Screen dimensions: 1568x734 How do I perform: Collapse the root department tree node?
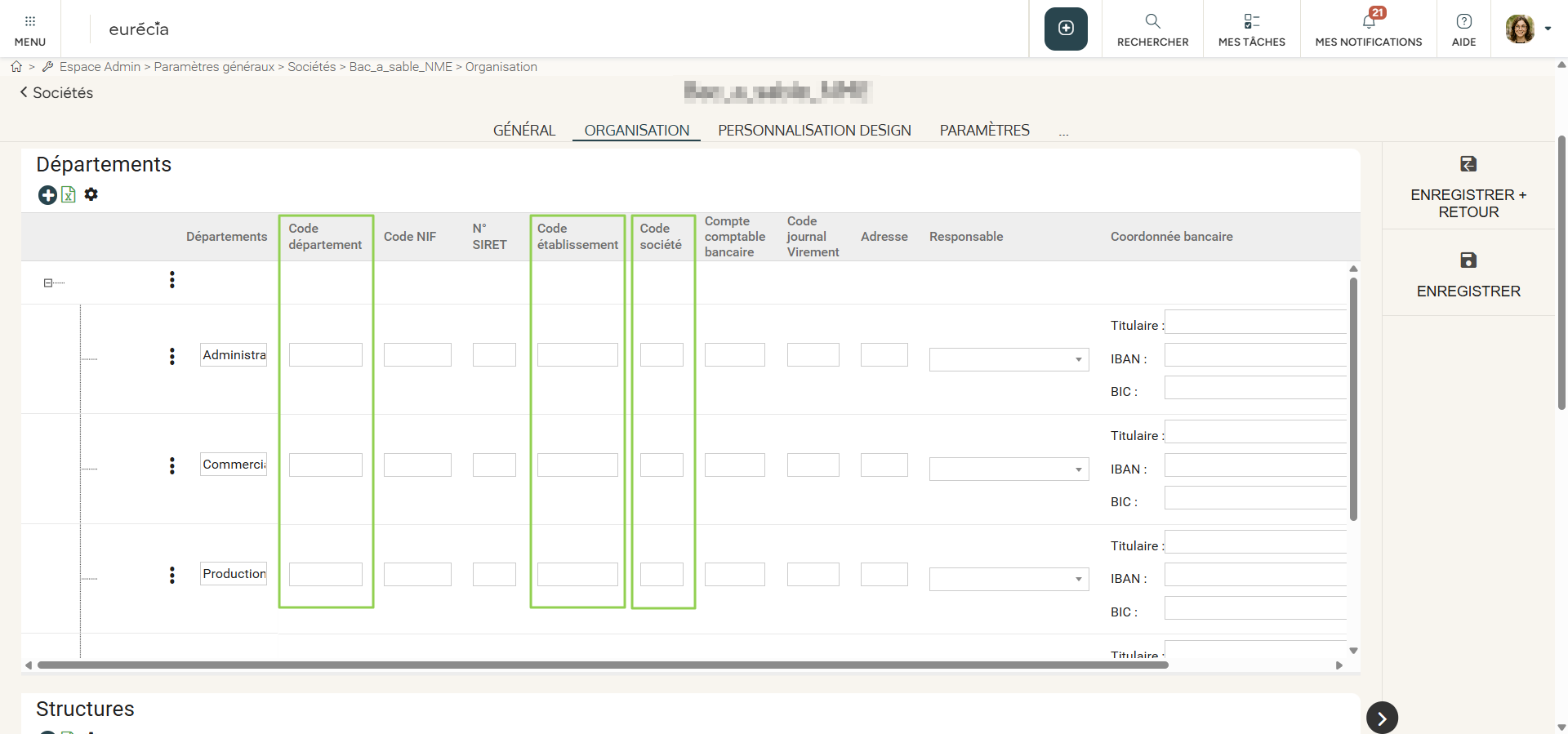click(48, 282)
